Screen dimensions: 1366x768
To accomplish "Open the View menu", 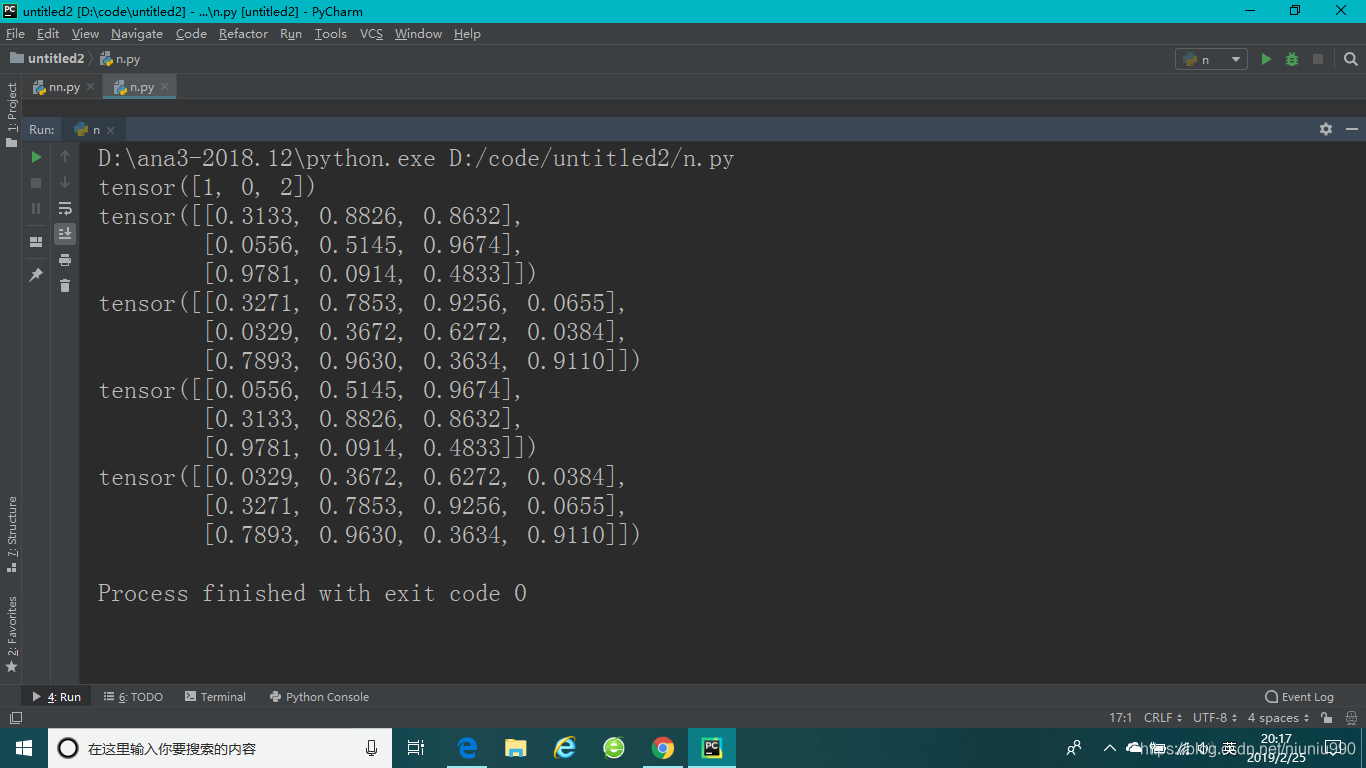I will tap(85, 33).
